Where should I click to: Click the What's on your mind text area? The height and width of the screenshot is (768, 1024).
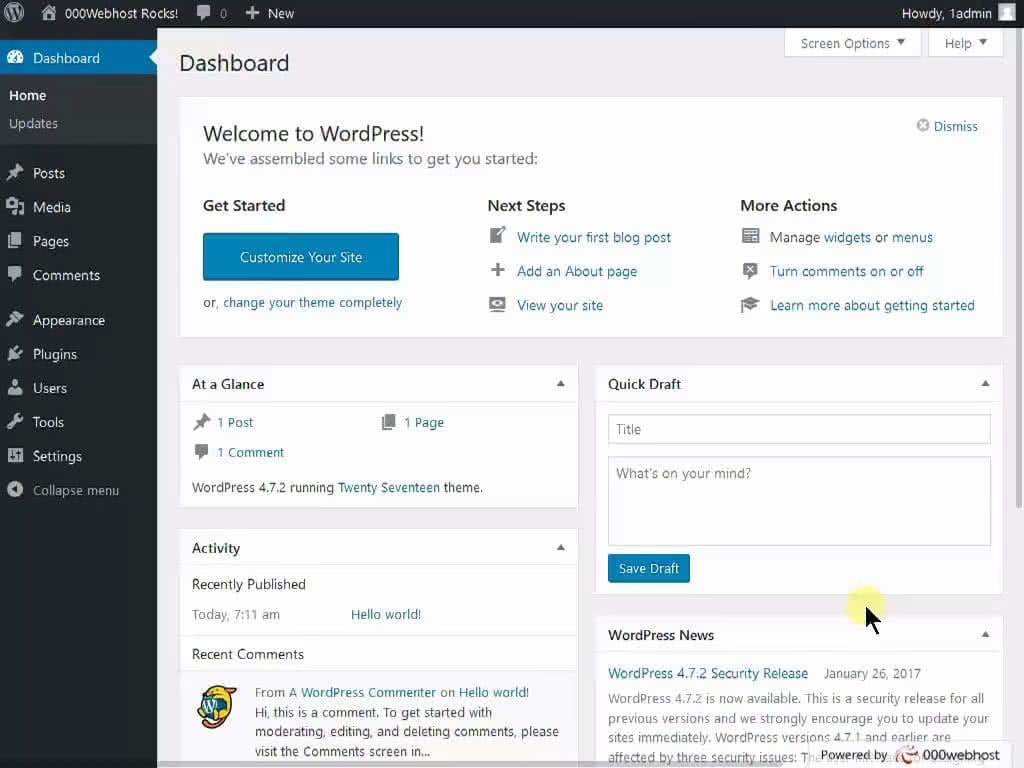(x=799, y=501)
